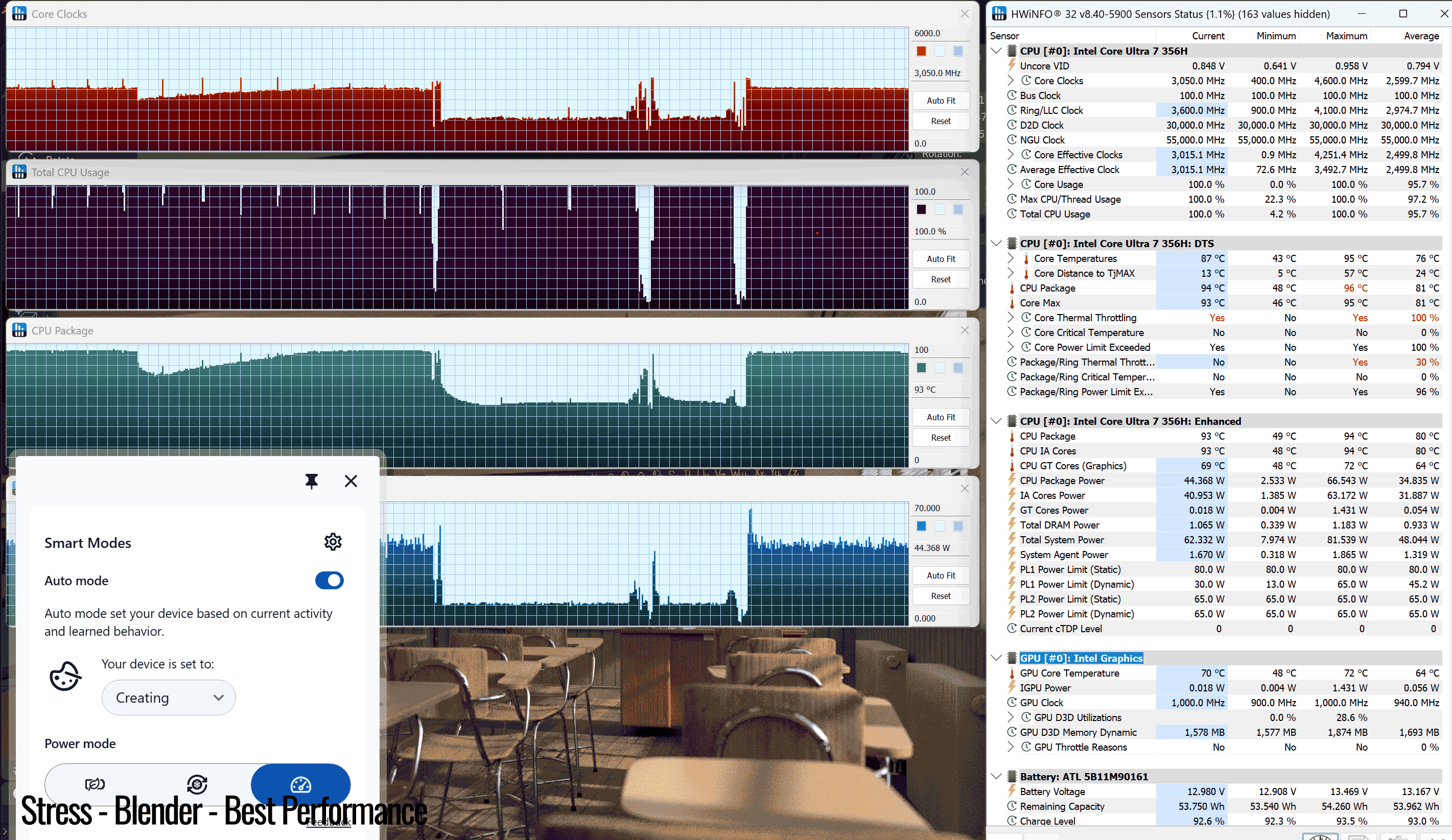Click the clock icon beside NGU Clock
Image resolution: width=1452 pixels, height=840 pixels.
[1012, 139]
